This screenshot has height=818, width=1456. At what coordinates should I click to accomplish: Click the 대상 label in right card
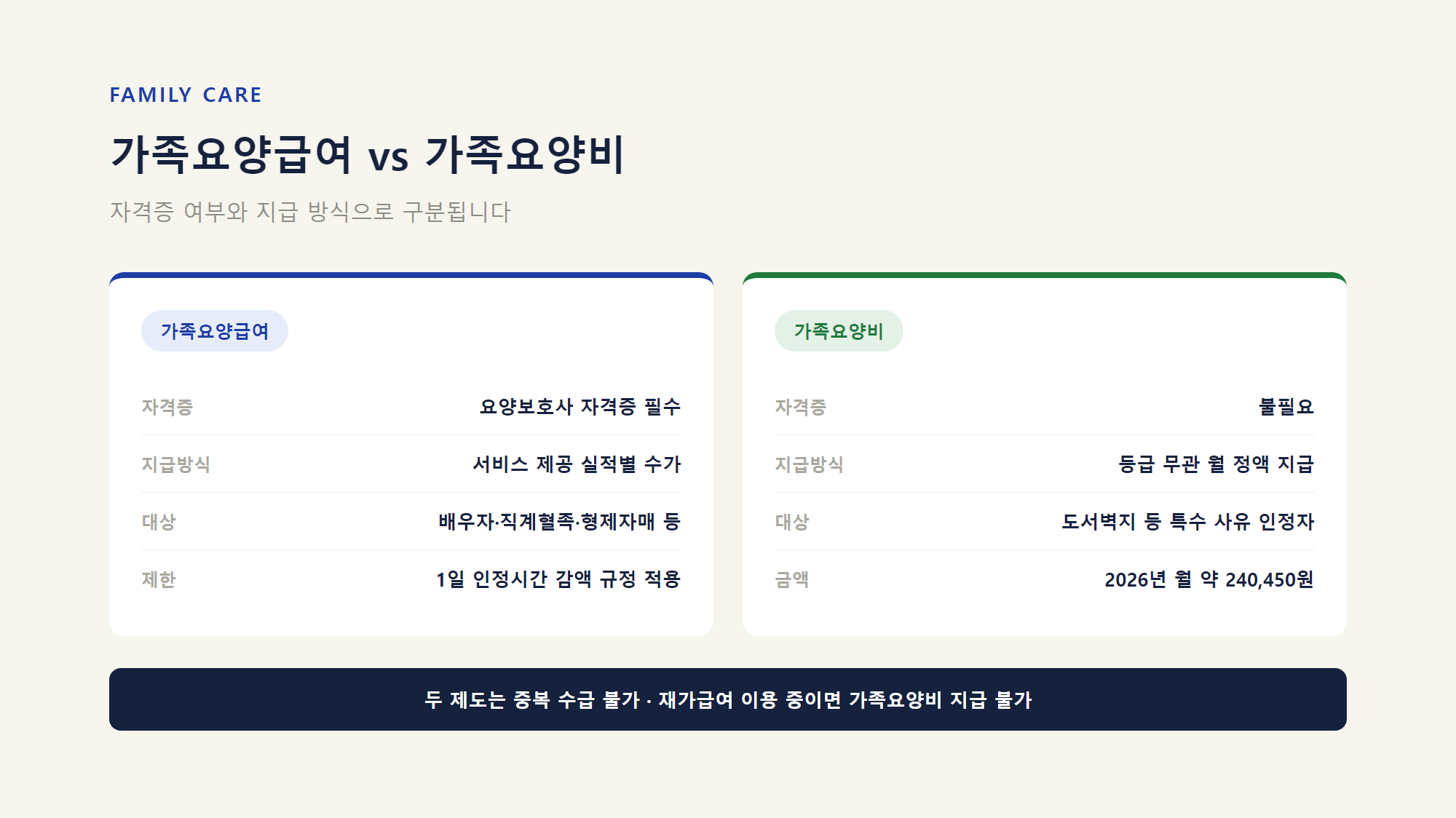[x=792, y=522]
